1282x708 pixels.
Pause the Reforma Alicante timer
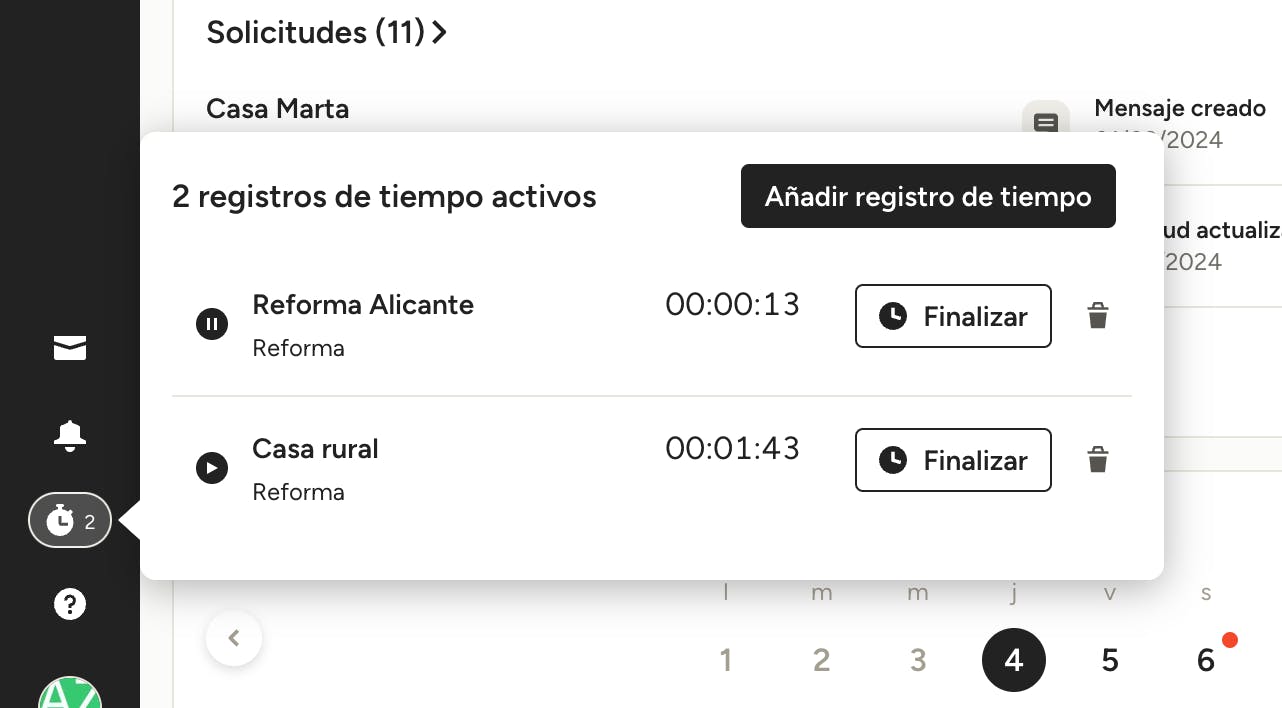click(x=212, y=324)
